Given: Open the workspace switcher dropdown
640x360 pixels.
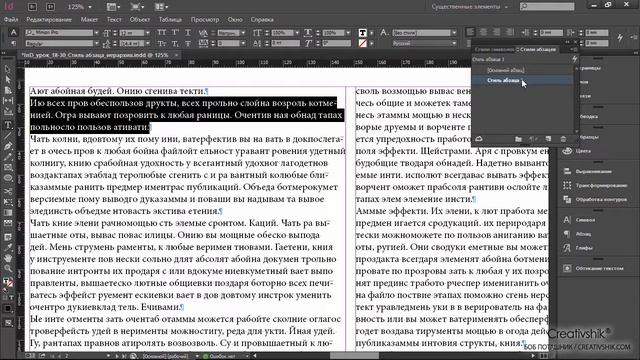Looking at the screenshot, I should (x=470, y=7).
